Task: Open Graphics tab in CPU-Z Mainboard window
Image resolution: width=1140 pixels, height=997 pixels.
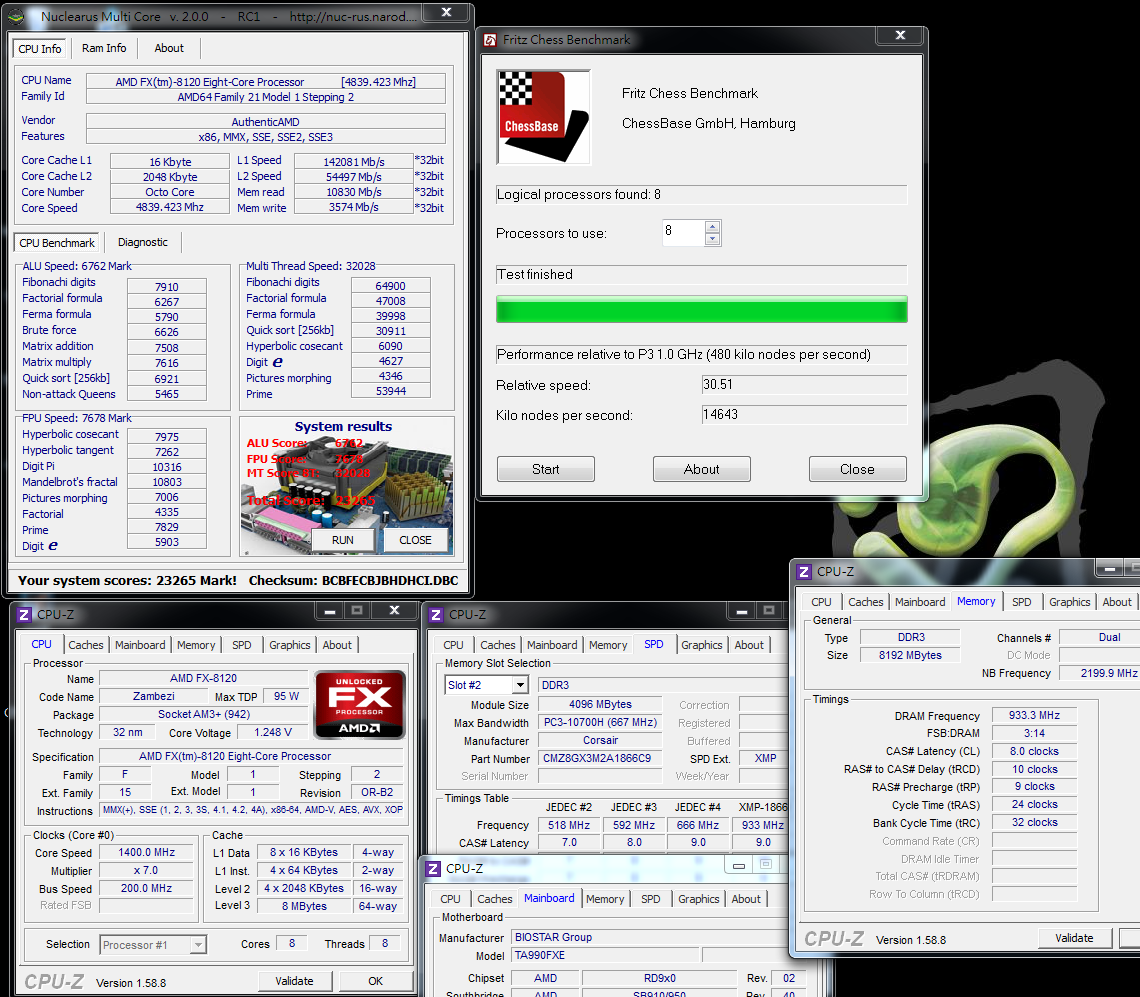Action: pyautogui.click(x=699, y=900)
